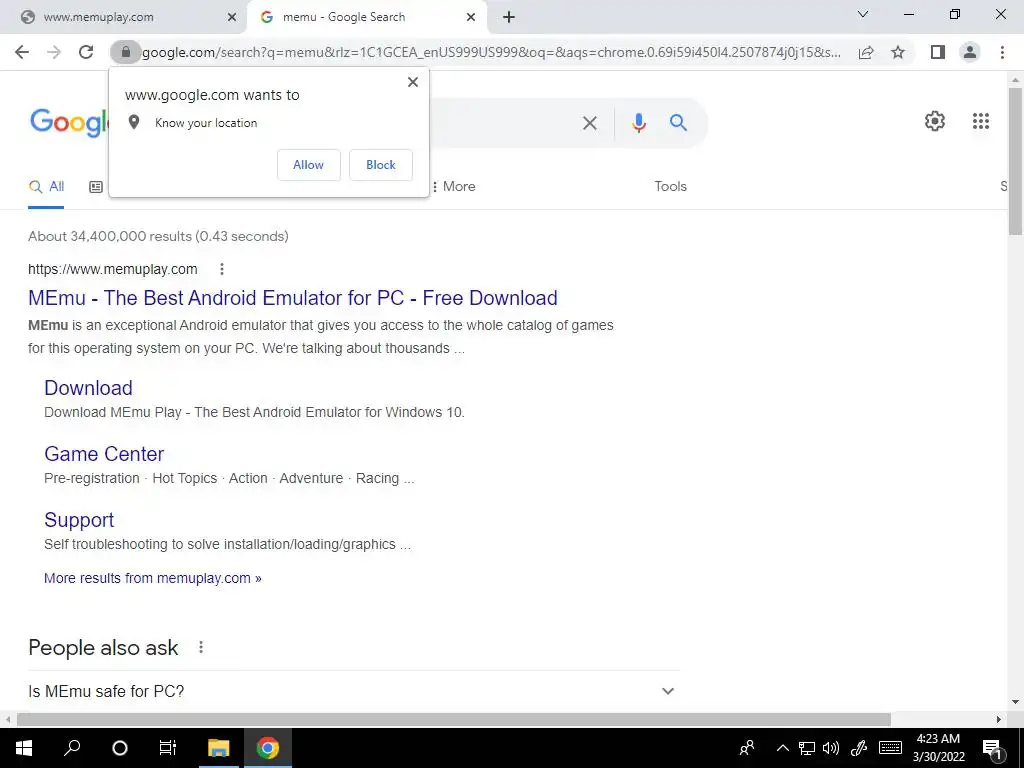Share this page using the share icon
Viewport: 1024px width, 768px height.
pos(866,52)
